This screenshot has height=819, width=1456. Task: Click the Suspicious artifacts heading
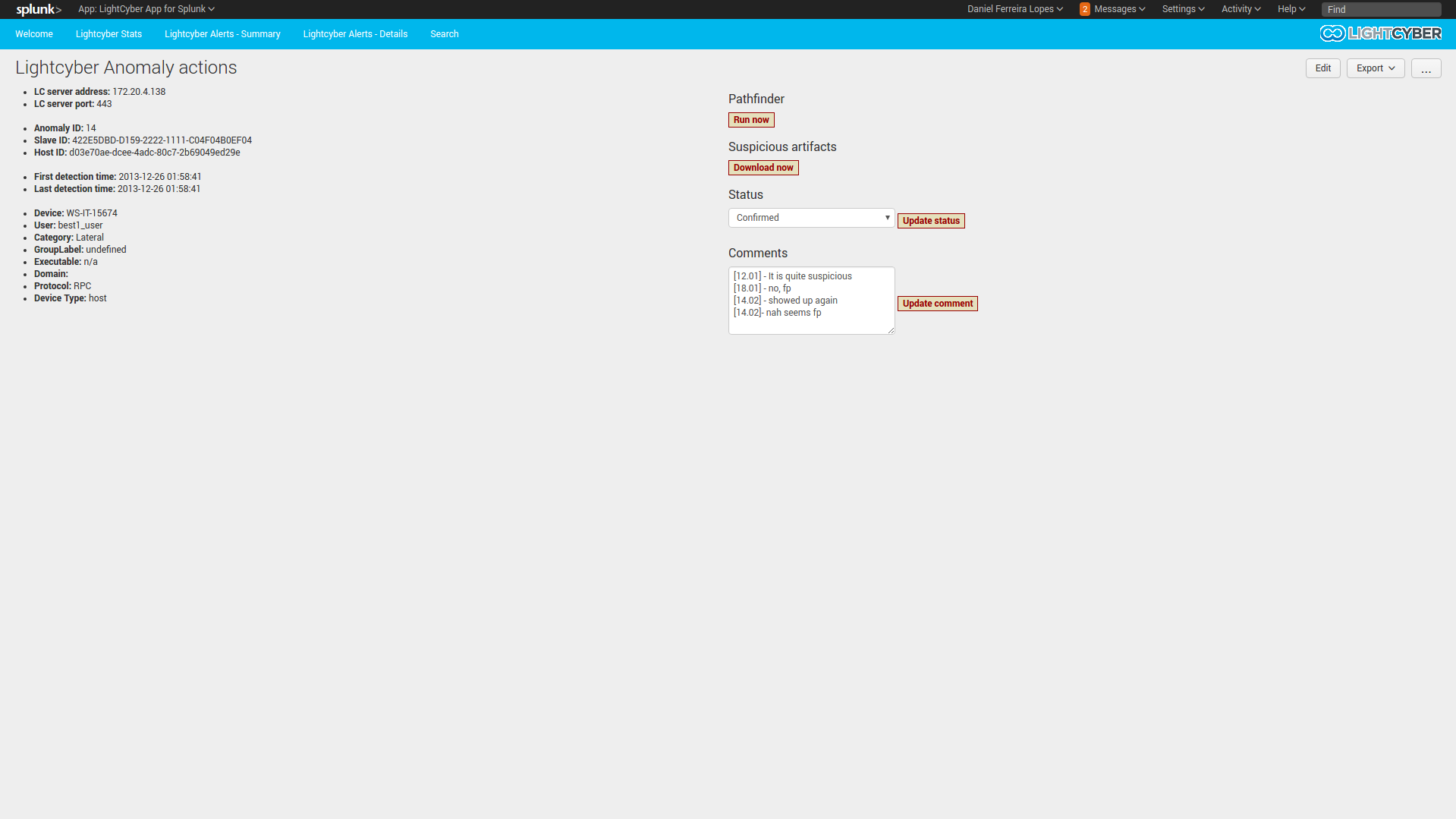tap(782, 147)
